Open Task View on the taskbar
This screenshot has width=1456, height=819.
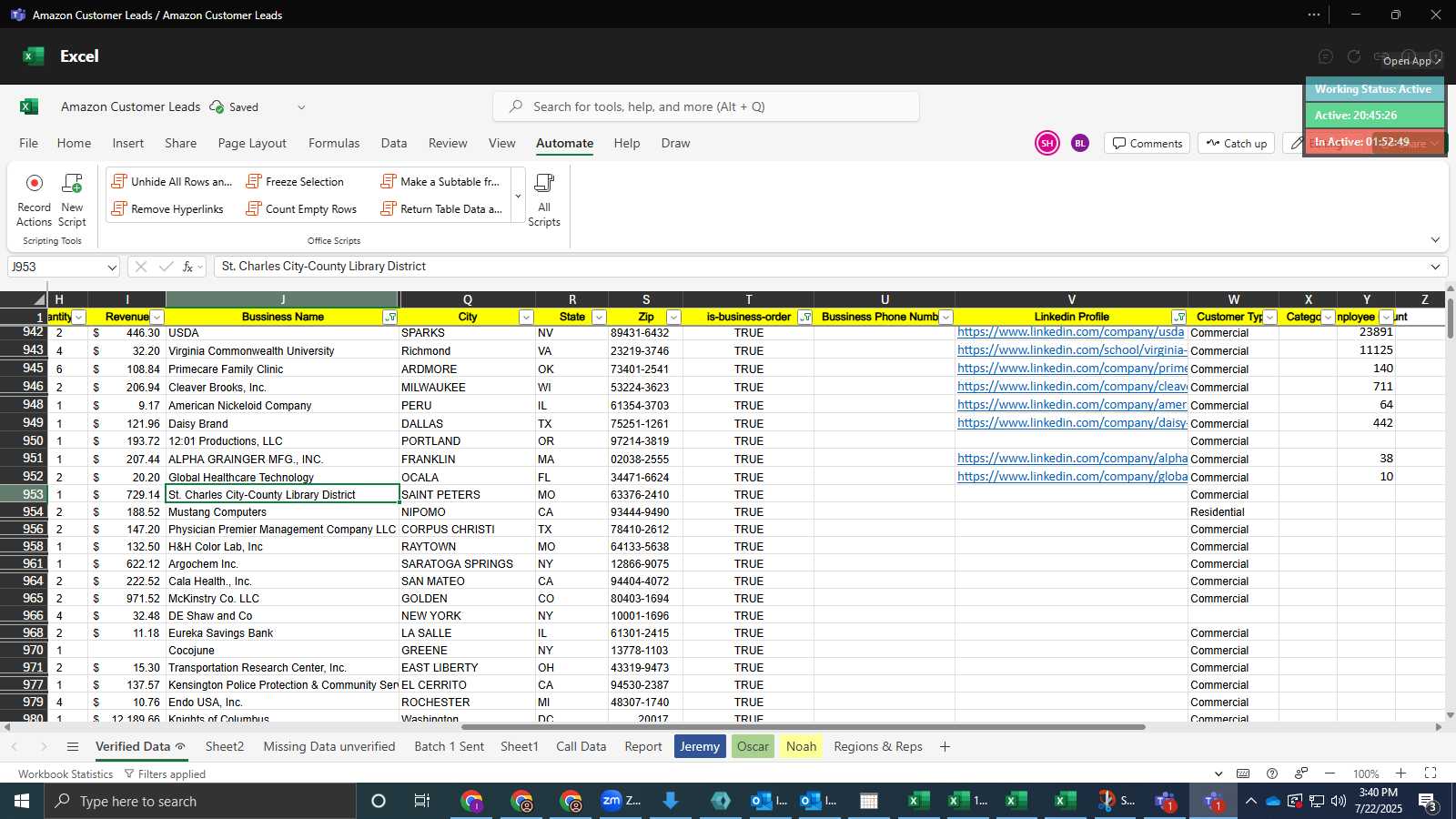[422, 801]
